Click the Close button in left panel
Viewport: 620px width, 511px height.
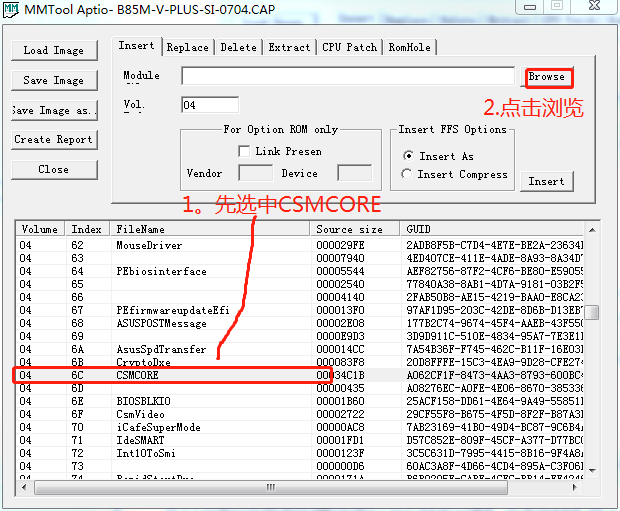pyautogui.click(x=54, y=170)
